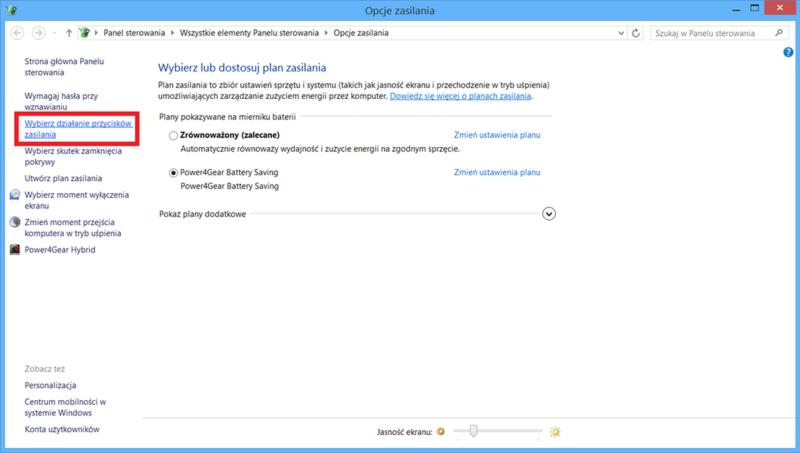The width and height of the screenshot is (800, 453).
Task: Click the window title bar app icon
Action: (11, 10)
